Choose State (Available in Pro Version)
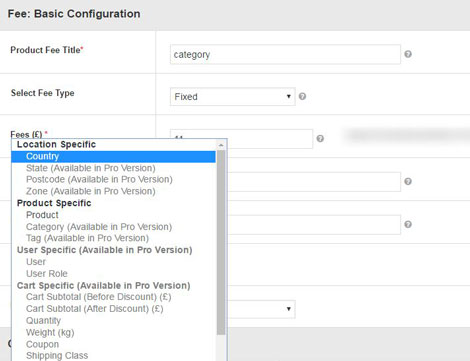Viewport: 470px width, 361px height. (91, 168)
